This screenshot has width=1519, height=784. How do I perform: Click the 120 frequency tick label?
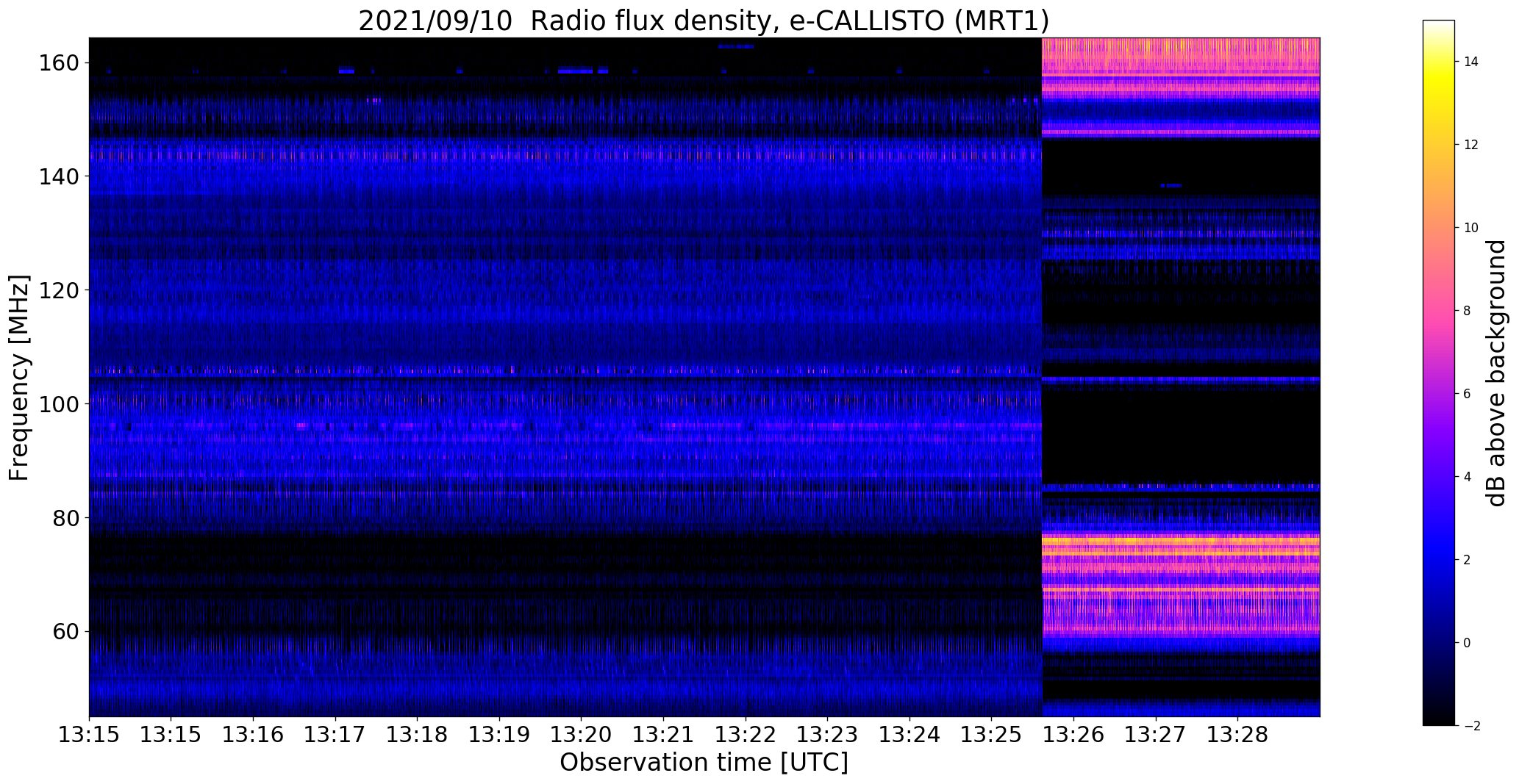click(x=60, y=290)
